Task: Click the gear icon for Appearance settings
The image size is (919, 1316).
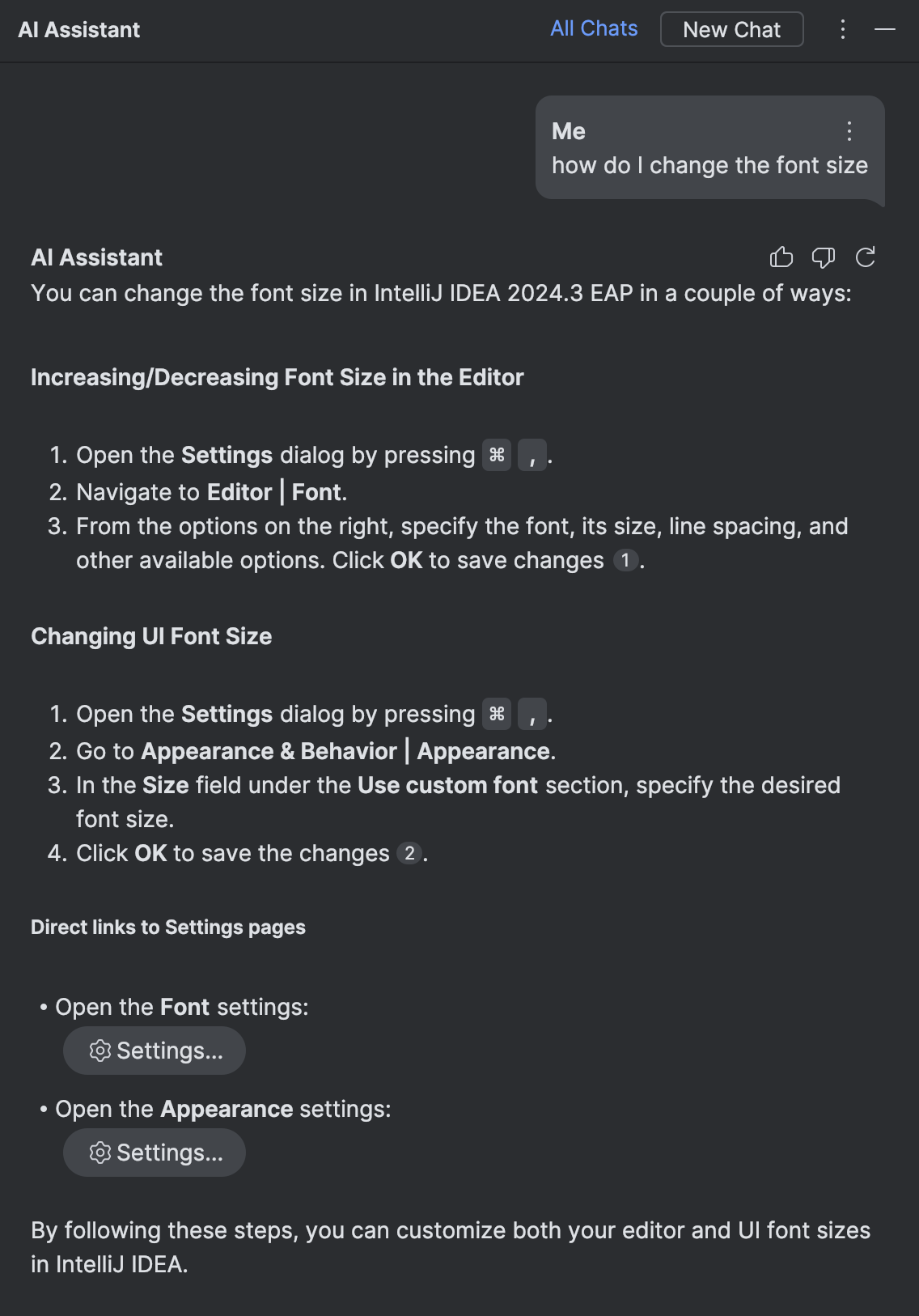Action: click(x=100, y=1153)
